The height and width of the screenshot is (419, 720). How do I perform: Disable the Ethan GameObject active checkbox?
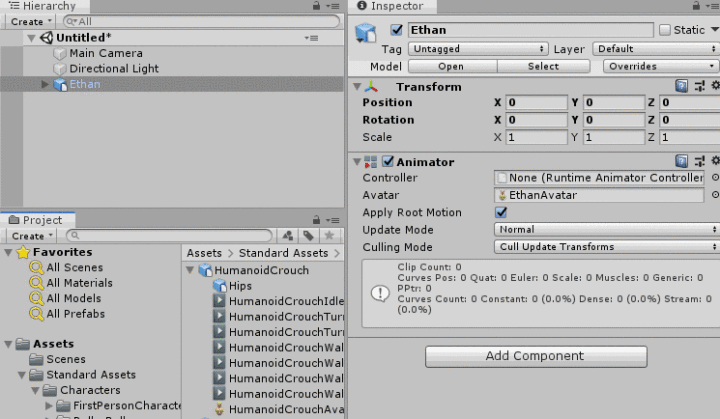397,30
